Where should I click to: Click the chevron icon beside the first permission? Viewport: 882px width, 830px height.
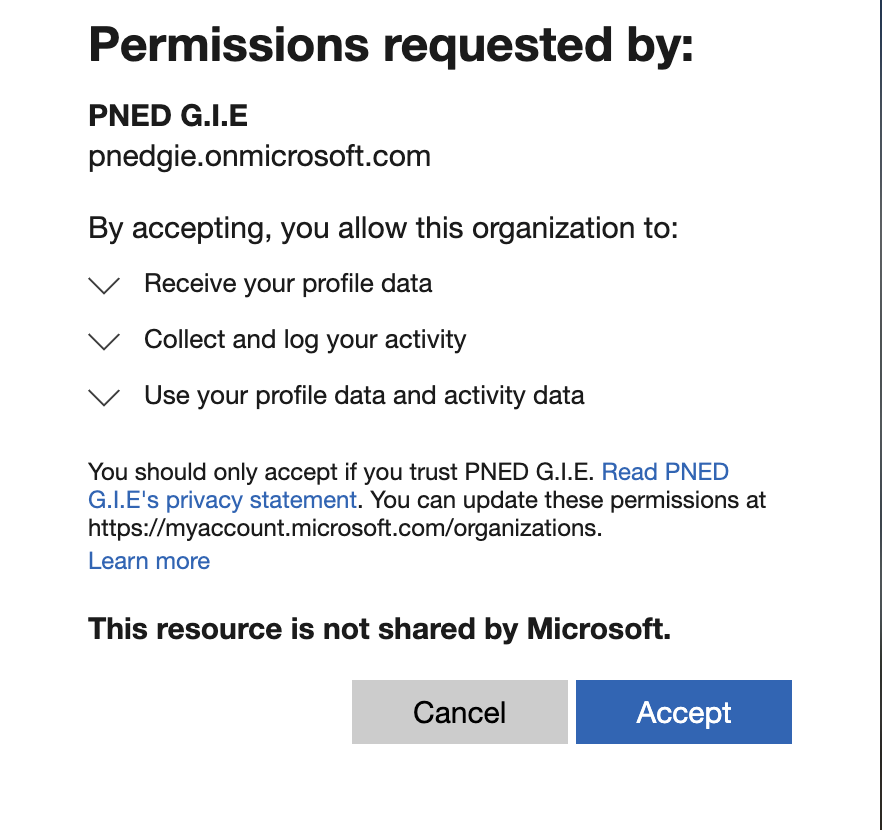[x=103, y=286]
